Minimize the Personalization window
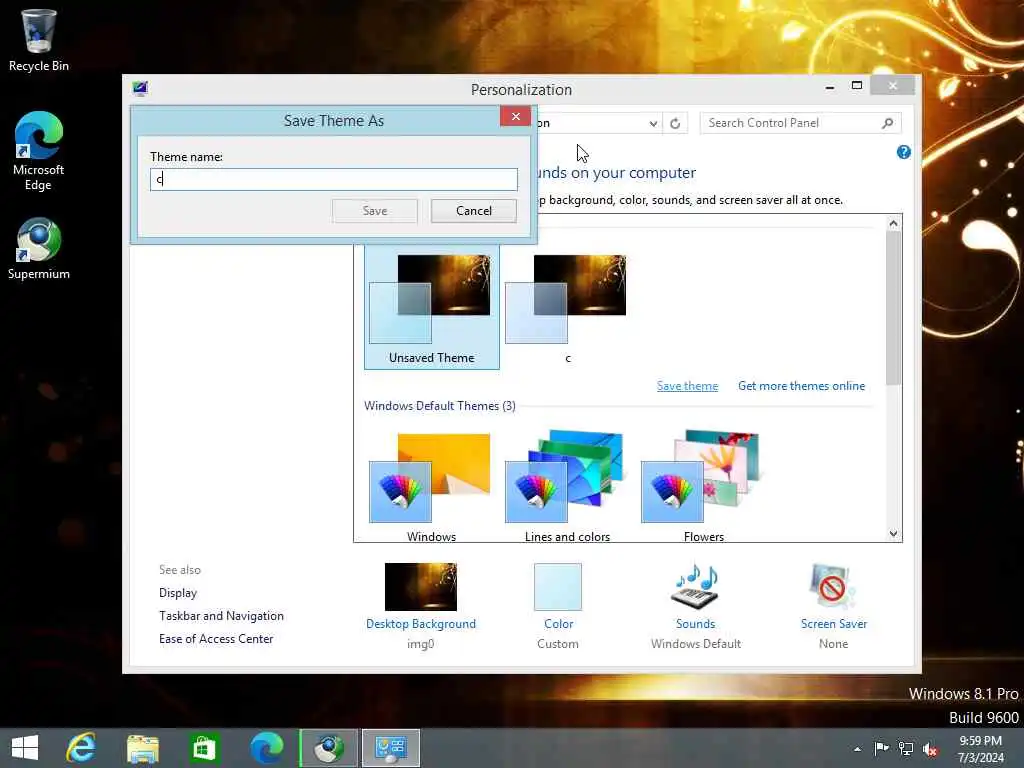The width and height of the screenshot is (1024, 768). click(x=829, y=86)
